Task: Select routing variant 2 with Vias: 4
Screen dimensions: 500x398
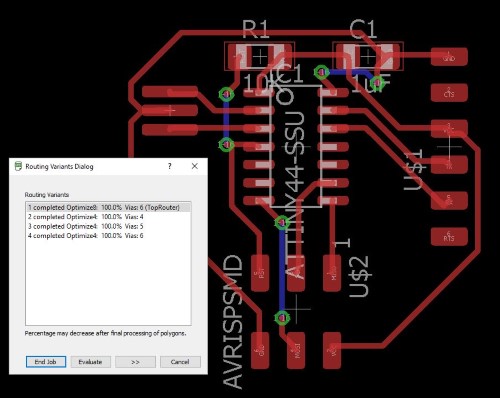Action: tap(108, 217)
